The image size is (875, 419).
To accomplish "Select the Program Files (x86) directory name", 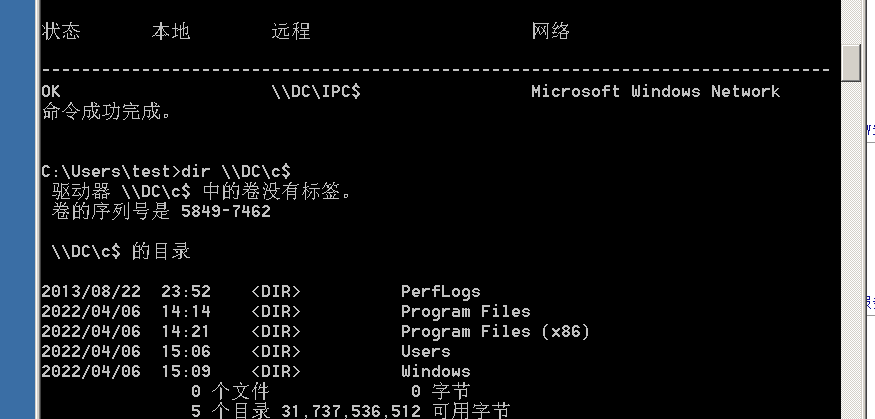I will coord(495,331).
